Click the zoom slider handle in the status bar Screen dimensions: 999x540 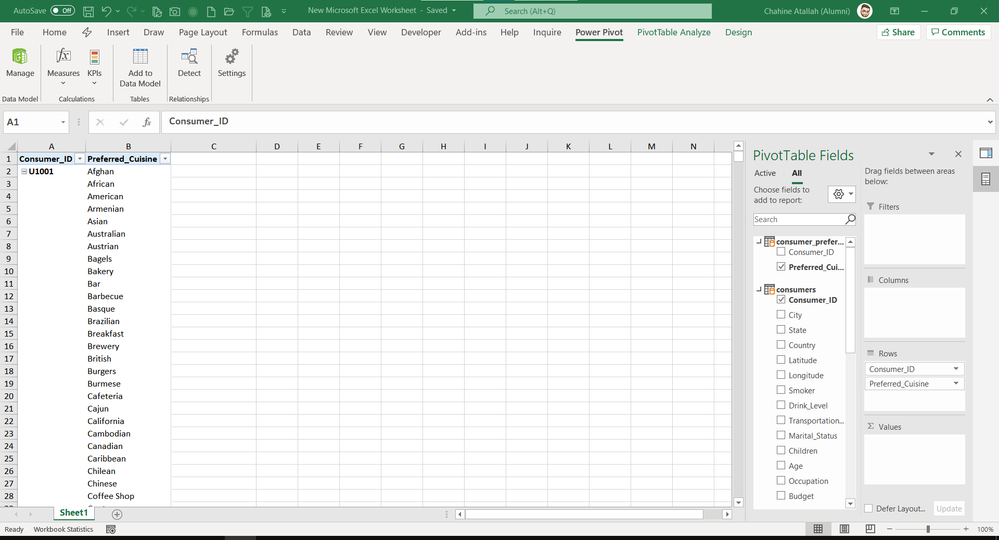(928, 529)
